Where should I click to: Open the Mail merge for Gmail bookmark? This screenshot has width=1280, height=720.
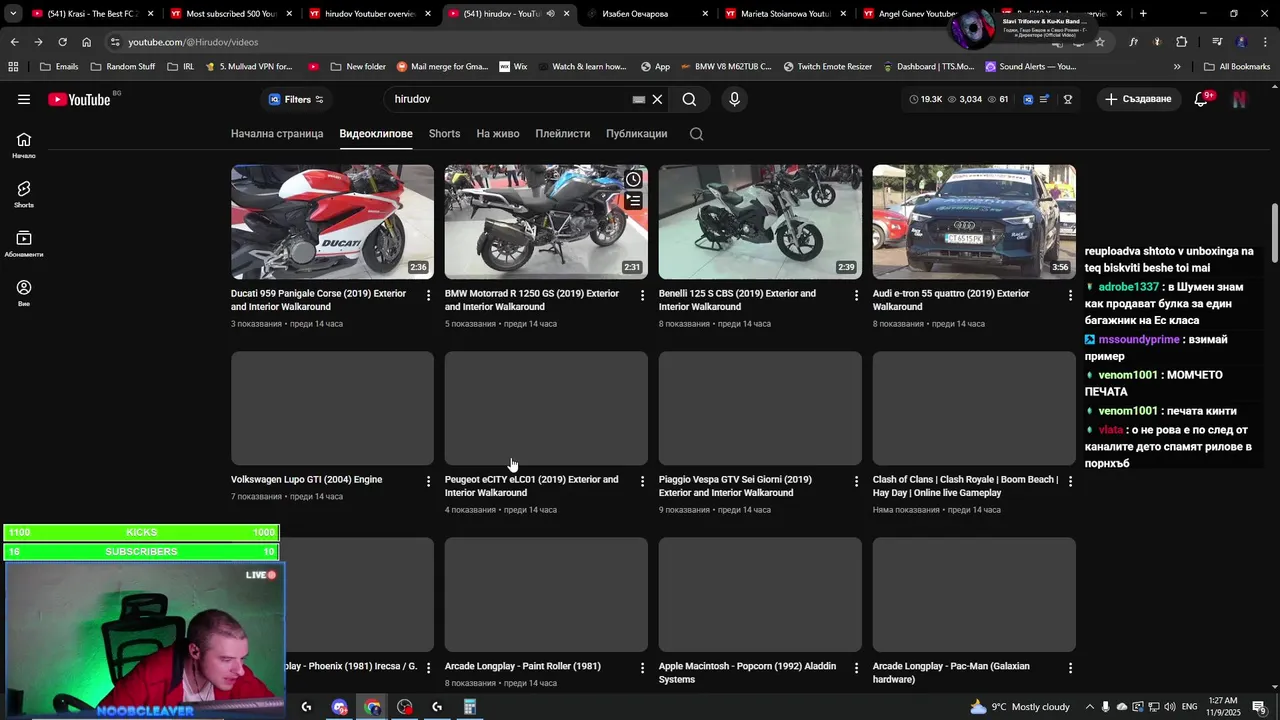coord(442,67)
